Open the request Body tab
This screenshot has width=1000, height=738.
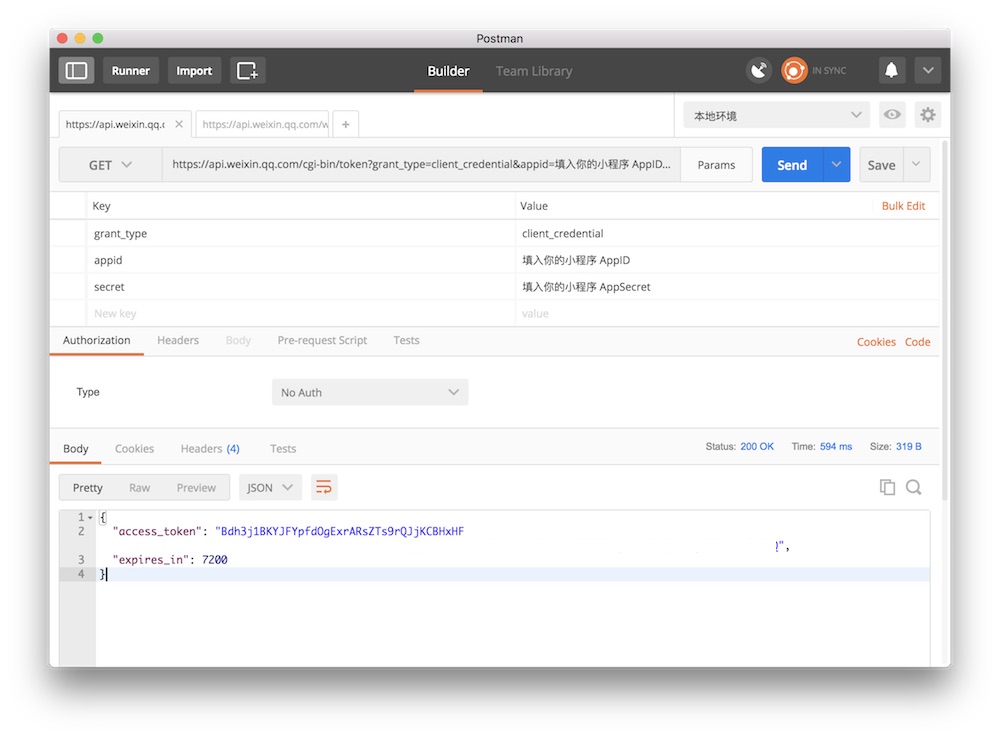[x=238, y=341]
